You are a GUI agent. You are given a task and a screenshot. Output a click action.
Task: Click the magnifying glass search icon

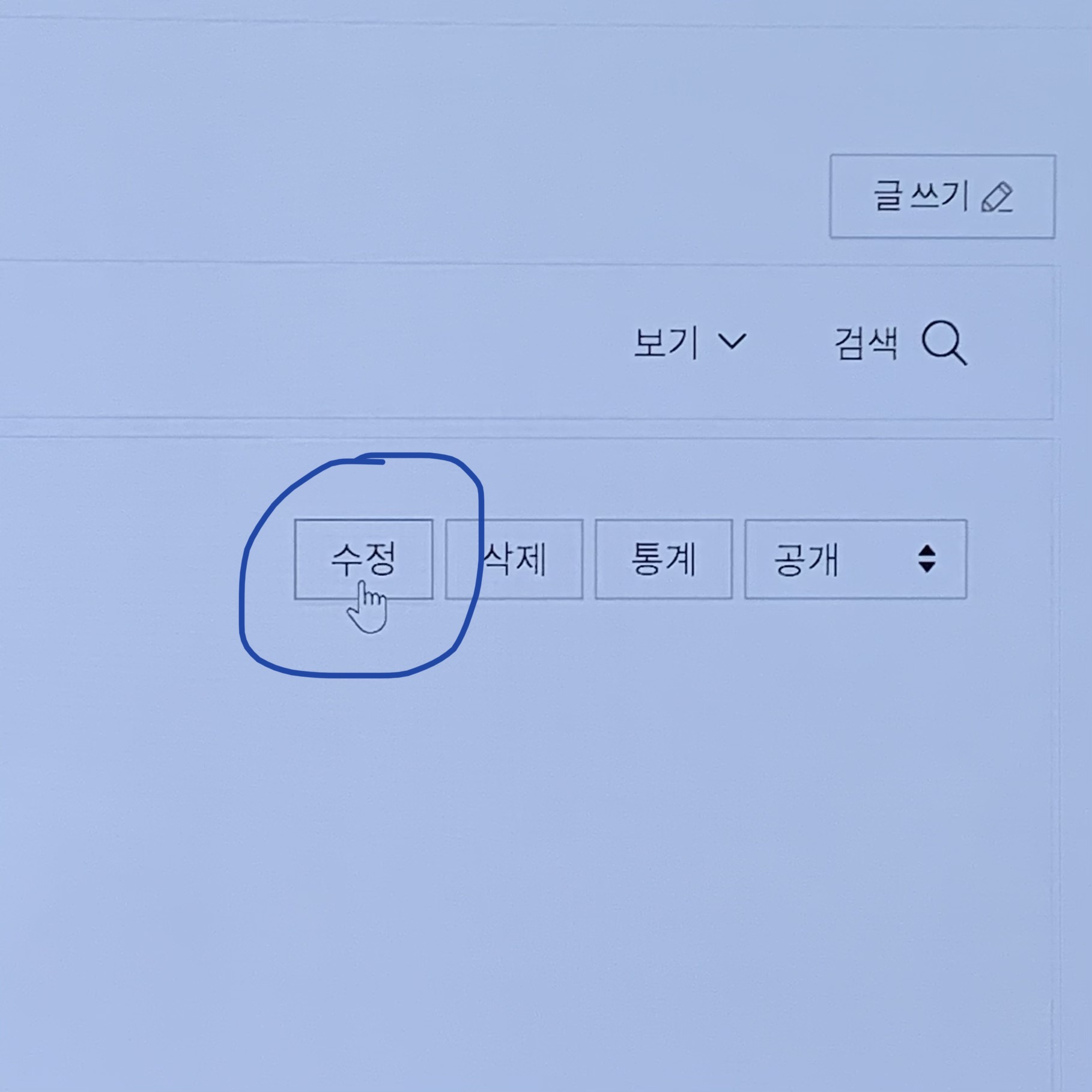coord(944,343)
